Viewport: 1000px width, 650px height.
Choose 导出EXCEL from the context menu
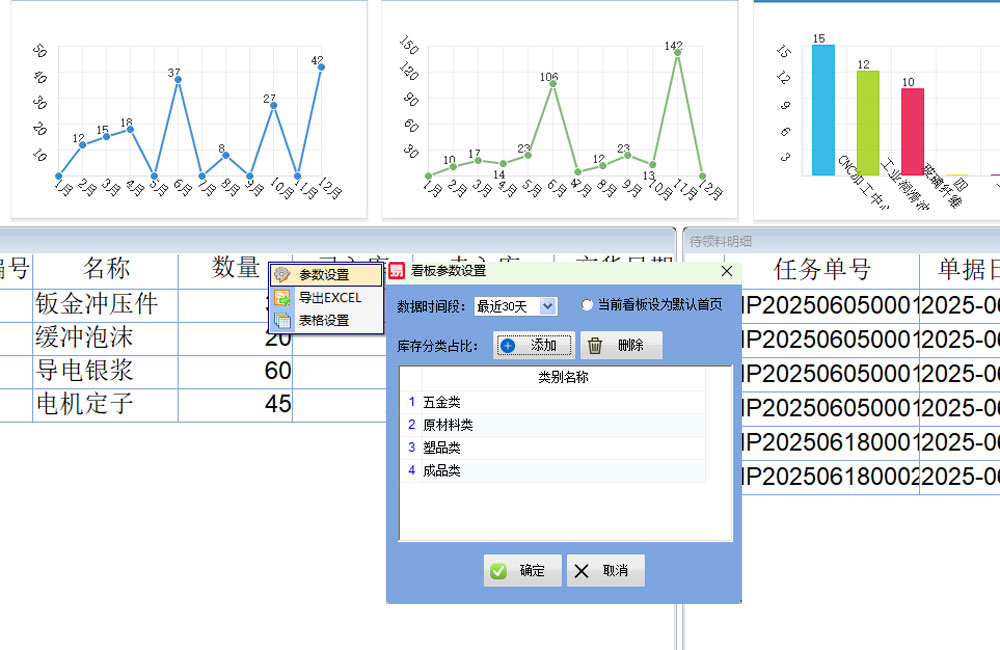[x=329, y=298]
